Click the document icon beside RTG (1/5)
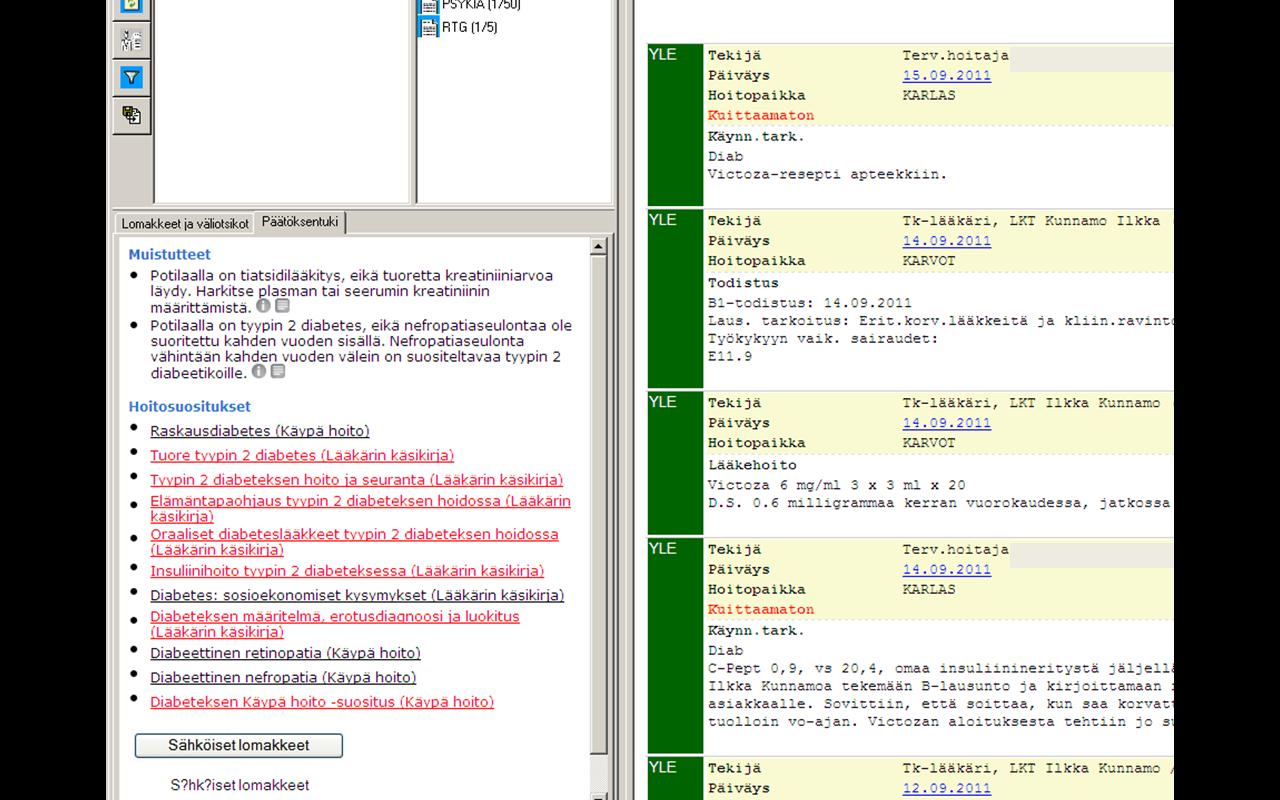 429,27
